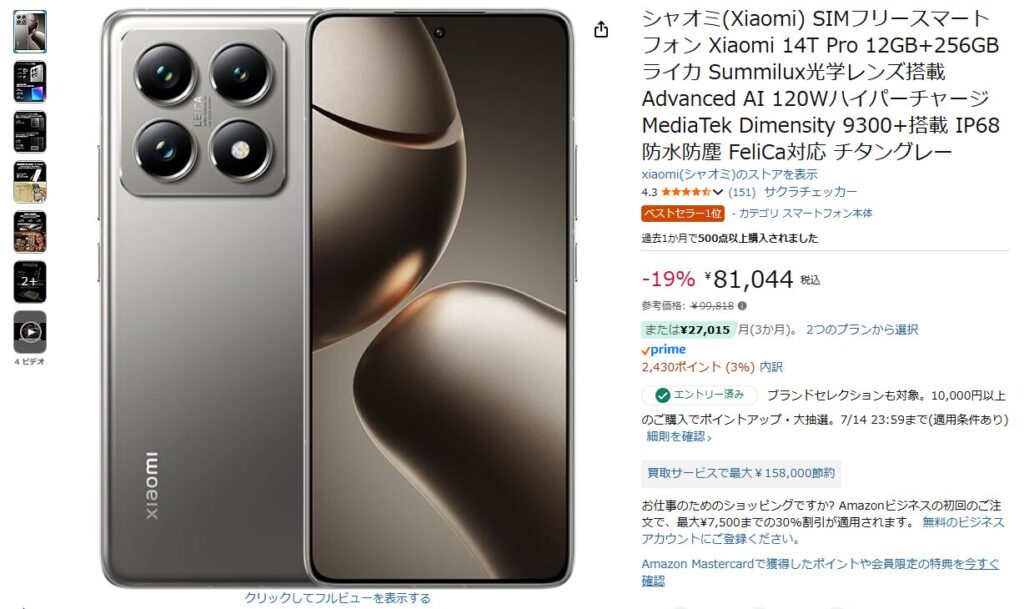
Task: Expand the 細則を確認 details link
Action: [x=679, y=437]
